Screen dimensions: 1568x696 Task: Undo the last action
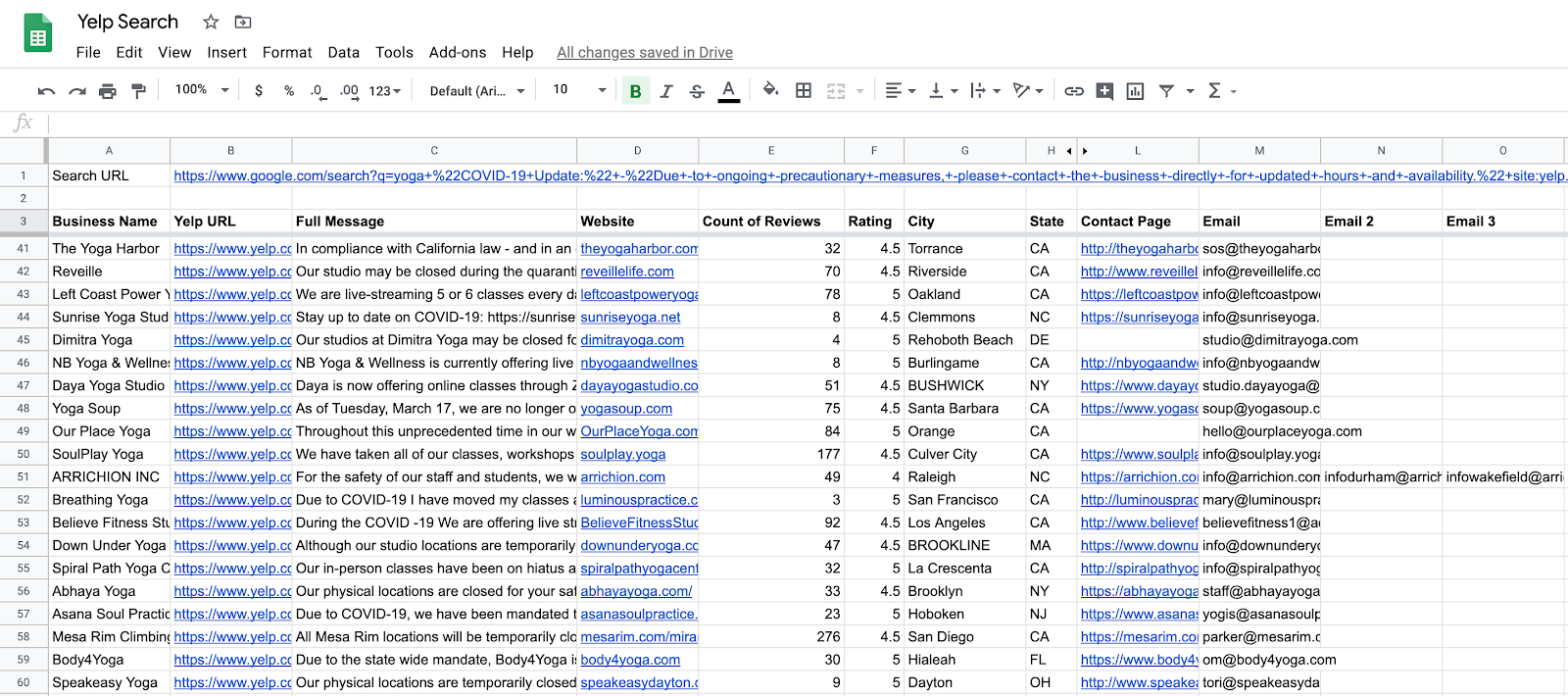click(x=46, y=91)
